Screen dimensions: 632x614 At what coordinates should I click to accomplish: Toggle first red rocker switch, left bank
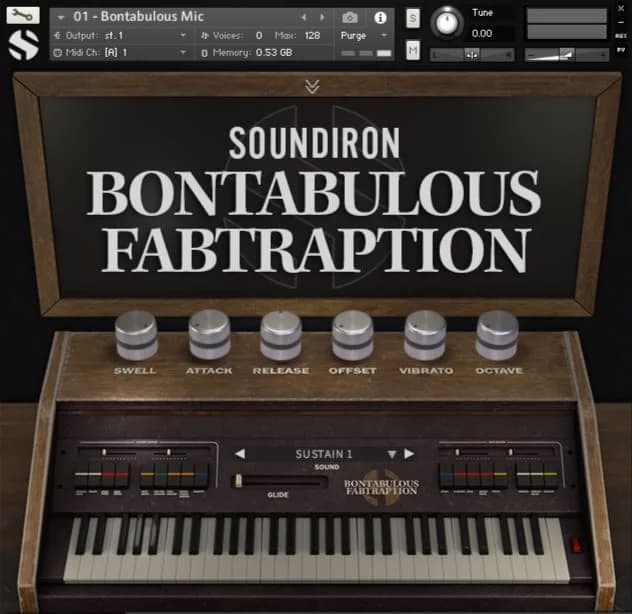[x=108, y=475]
